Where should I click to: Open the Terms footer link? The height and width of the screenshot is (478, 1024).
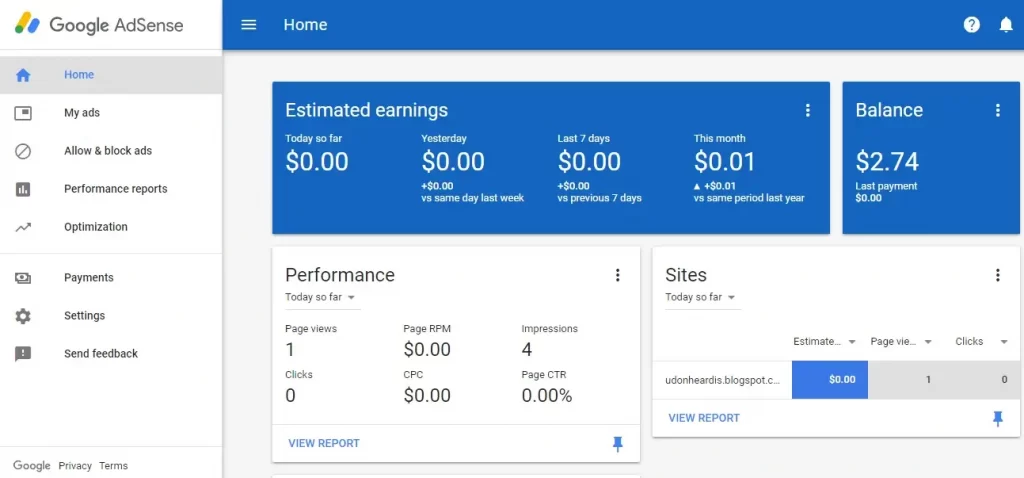pyautogui.click(x=114, y=466)
